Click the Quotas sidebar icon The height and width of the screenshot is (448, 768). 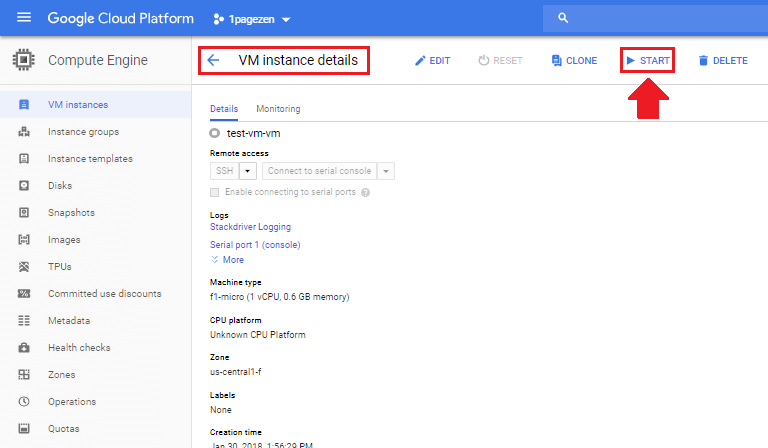coord(24,428)
